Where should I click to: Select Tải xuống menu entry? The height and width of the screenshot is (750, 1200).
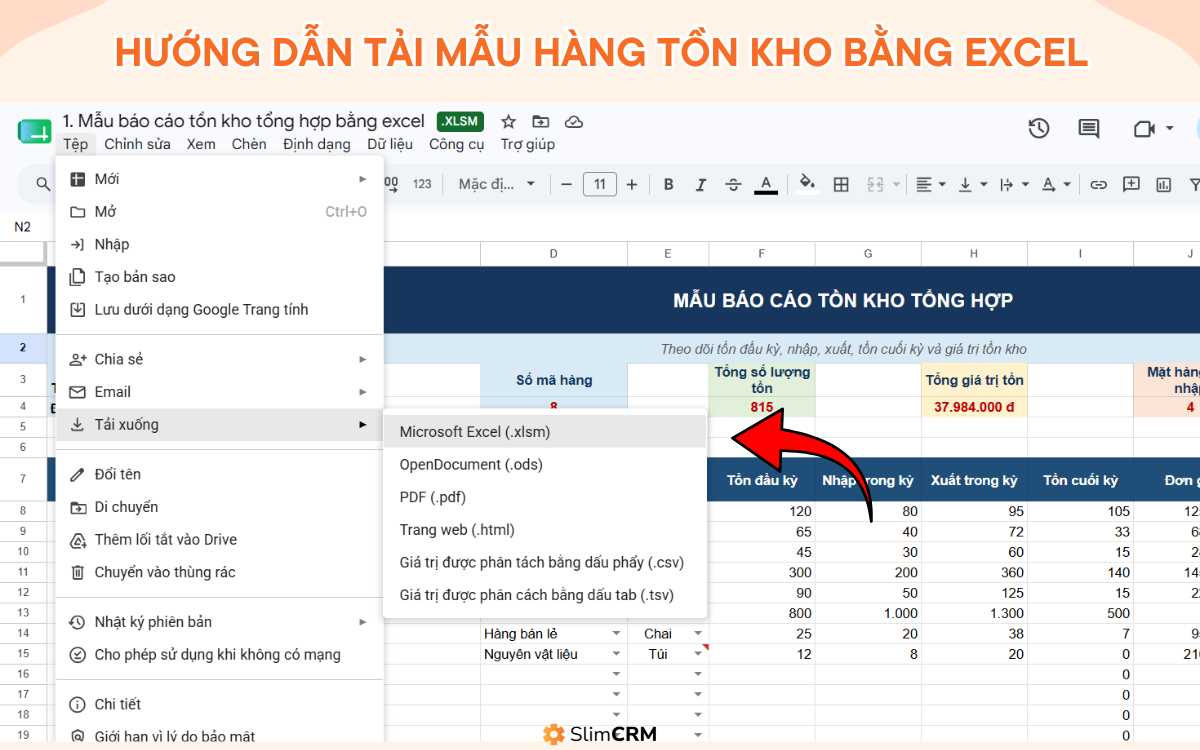(x=220, y=424)
